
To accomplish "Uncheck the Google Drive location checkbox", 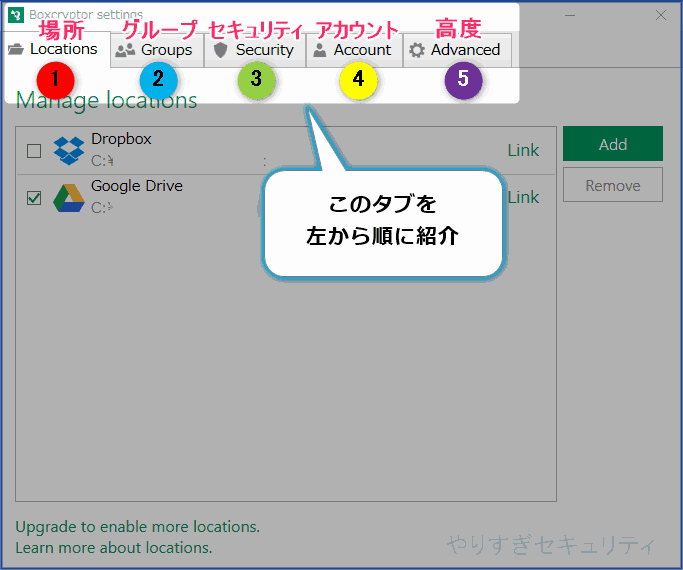I will [34, 198].
